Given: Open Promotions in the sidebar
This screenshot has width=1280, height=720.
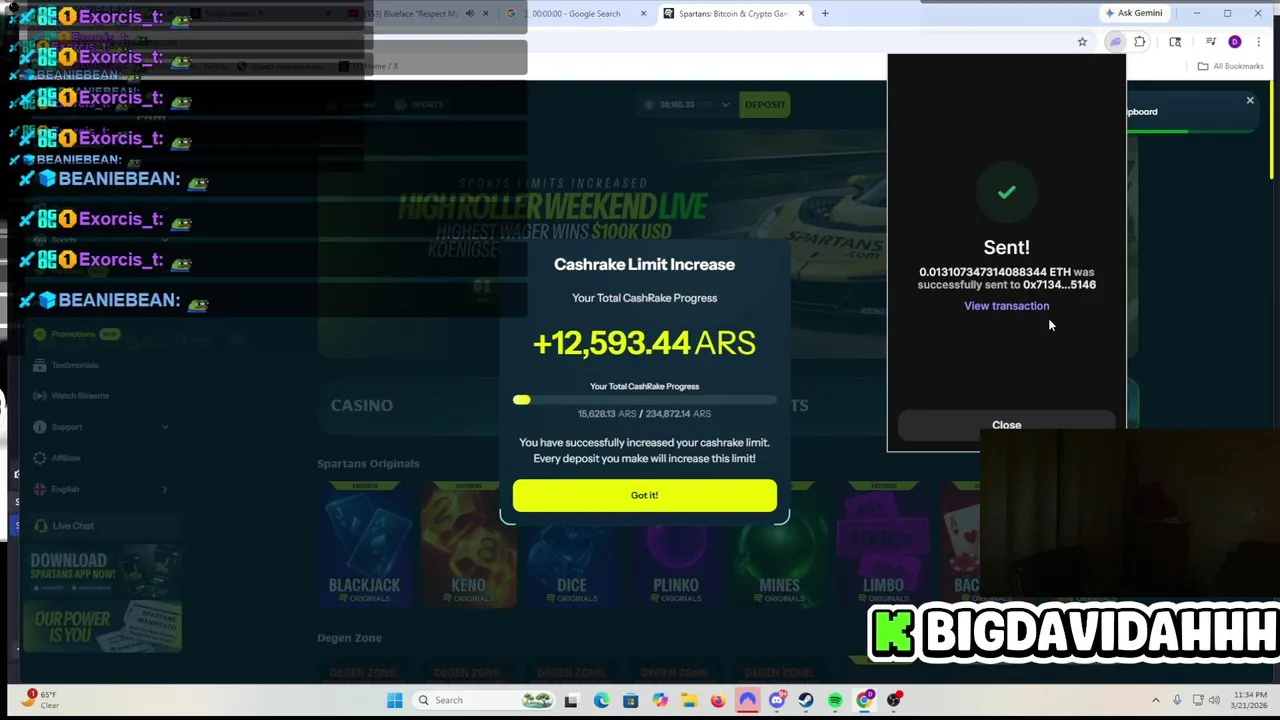Looking at the screenshot, I should 73,334.
